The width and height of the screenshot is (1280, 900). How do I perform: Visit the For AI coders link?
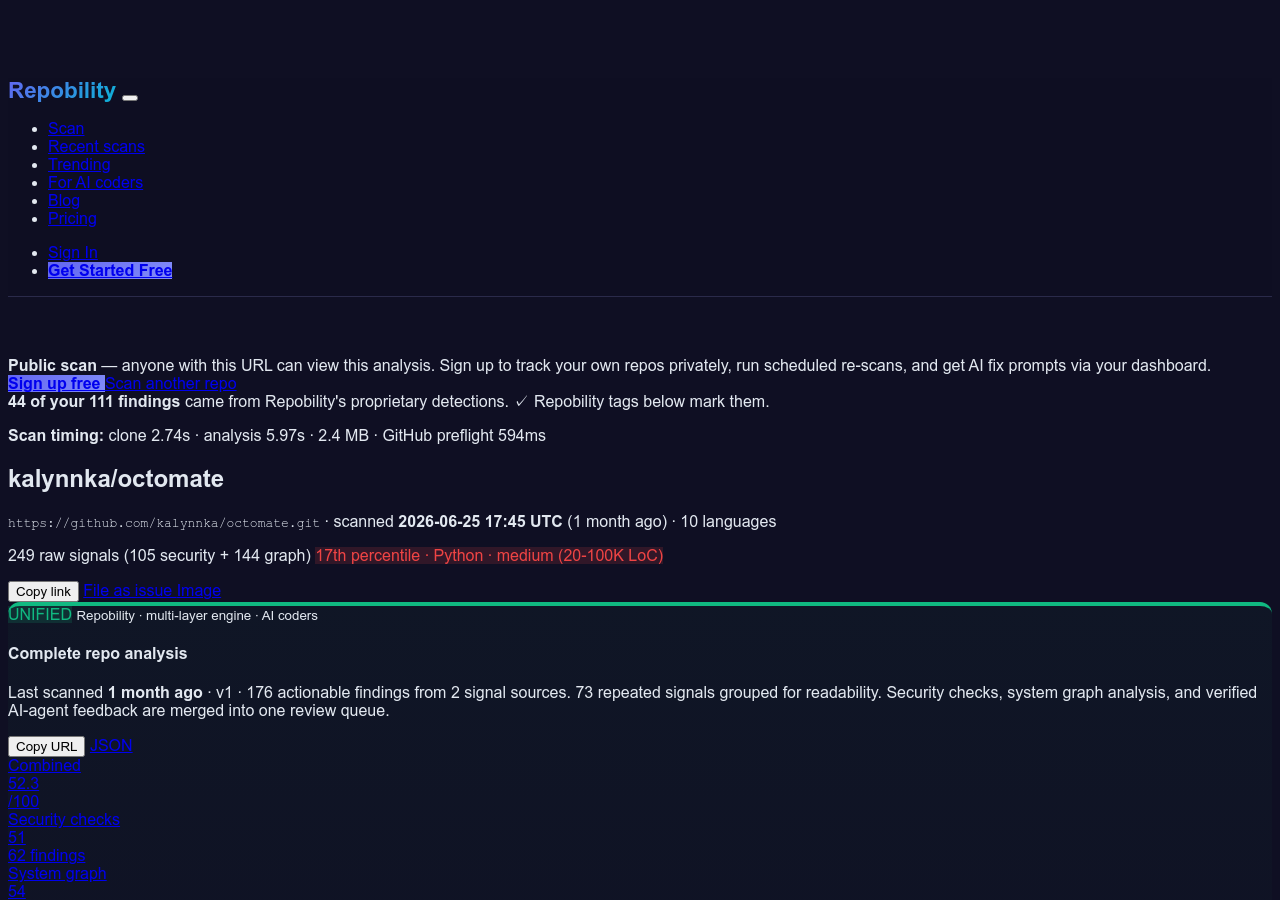point(95,182)
